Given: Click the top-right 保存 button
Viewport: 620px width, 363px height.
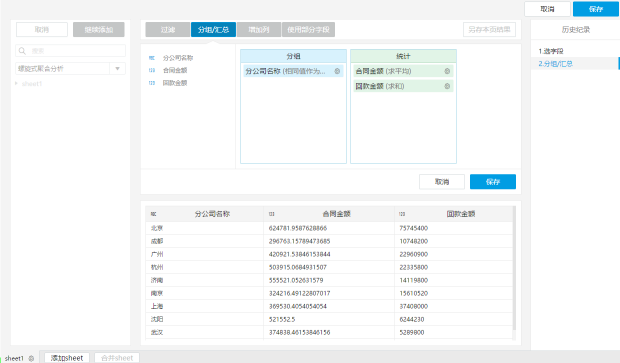Looking at the screenshot, I should pos(595,9).
